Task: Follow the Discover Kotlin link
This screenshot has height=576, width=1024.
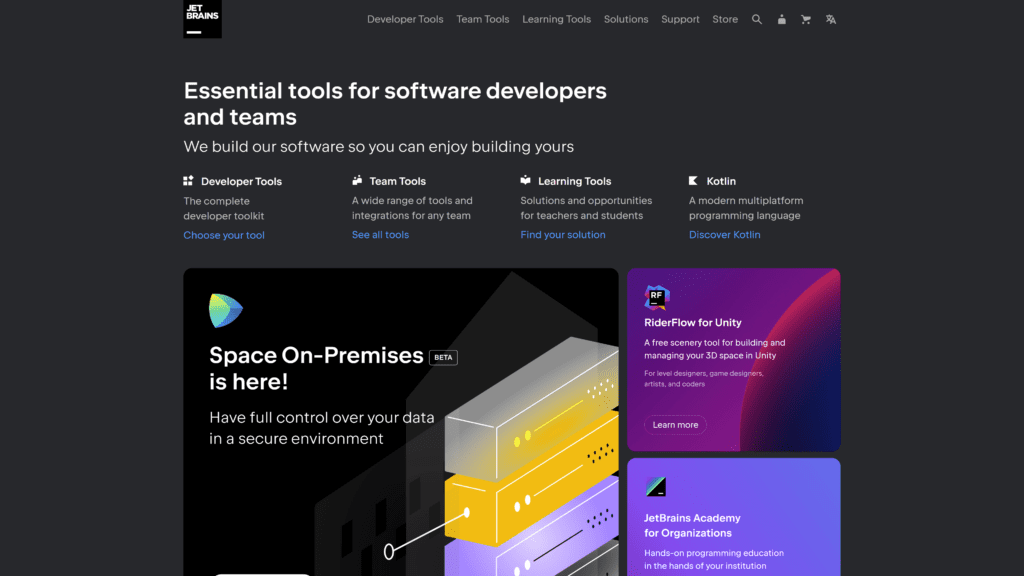Action: (x=724, y=234)
